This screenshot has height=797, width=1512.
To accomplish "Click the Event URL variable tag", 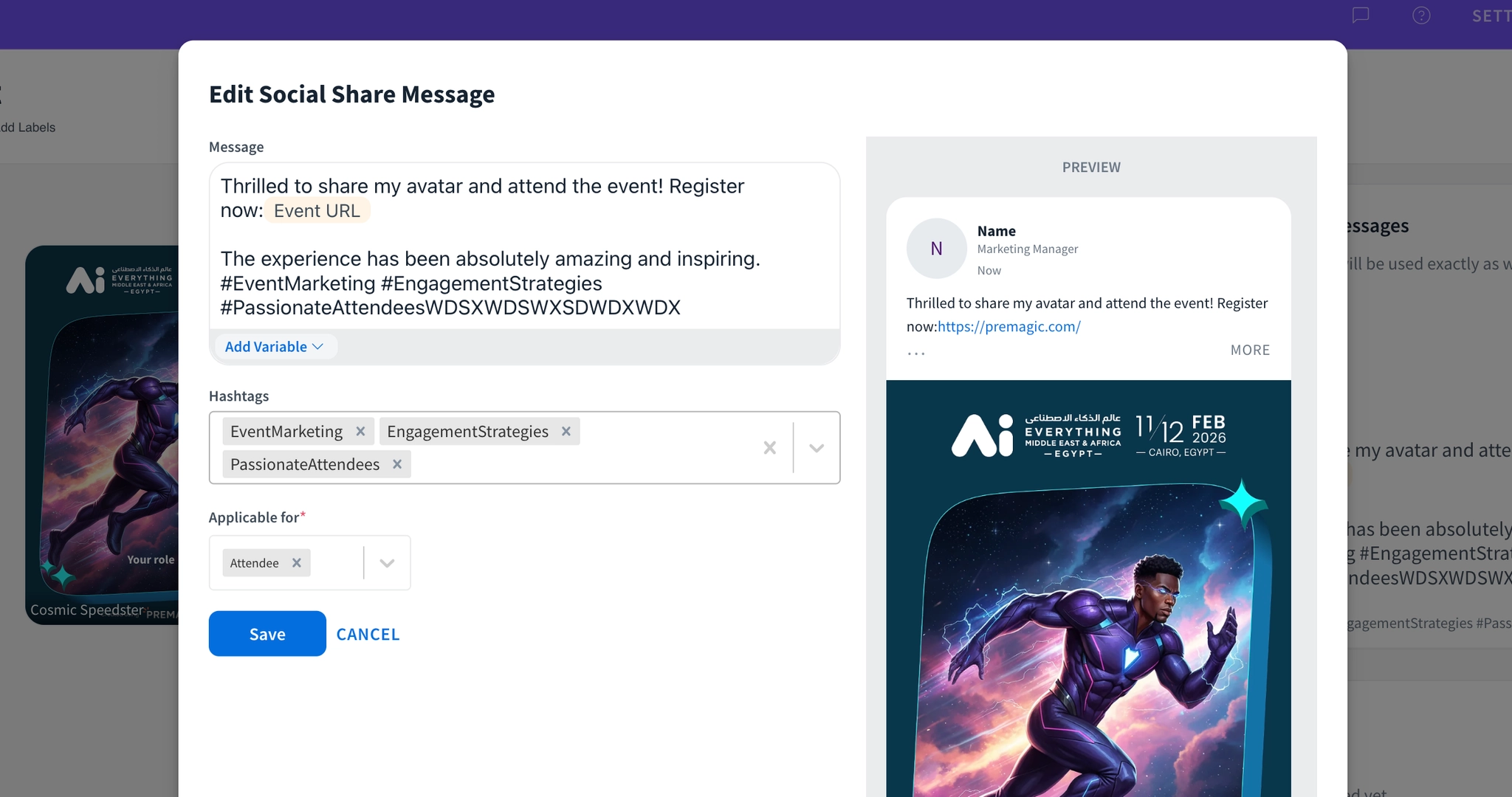I will 317,211.
